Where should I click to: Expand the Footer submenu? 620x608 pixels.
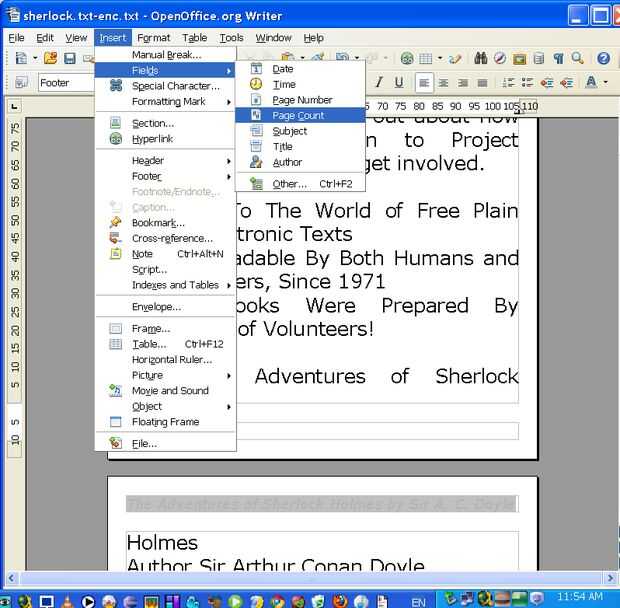(x=165, y=176)
